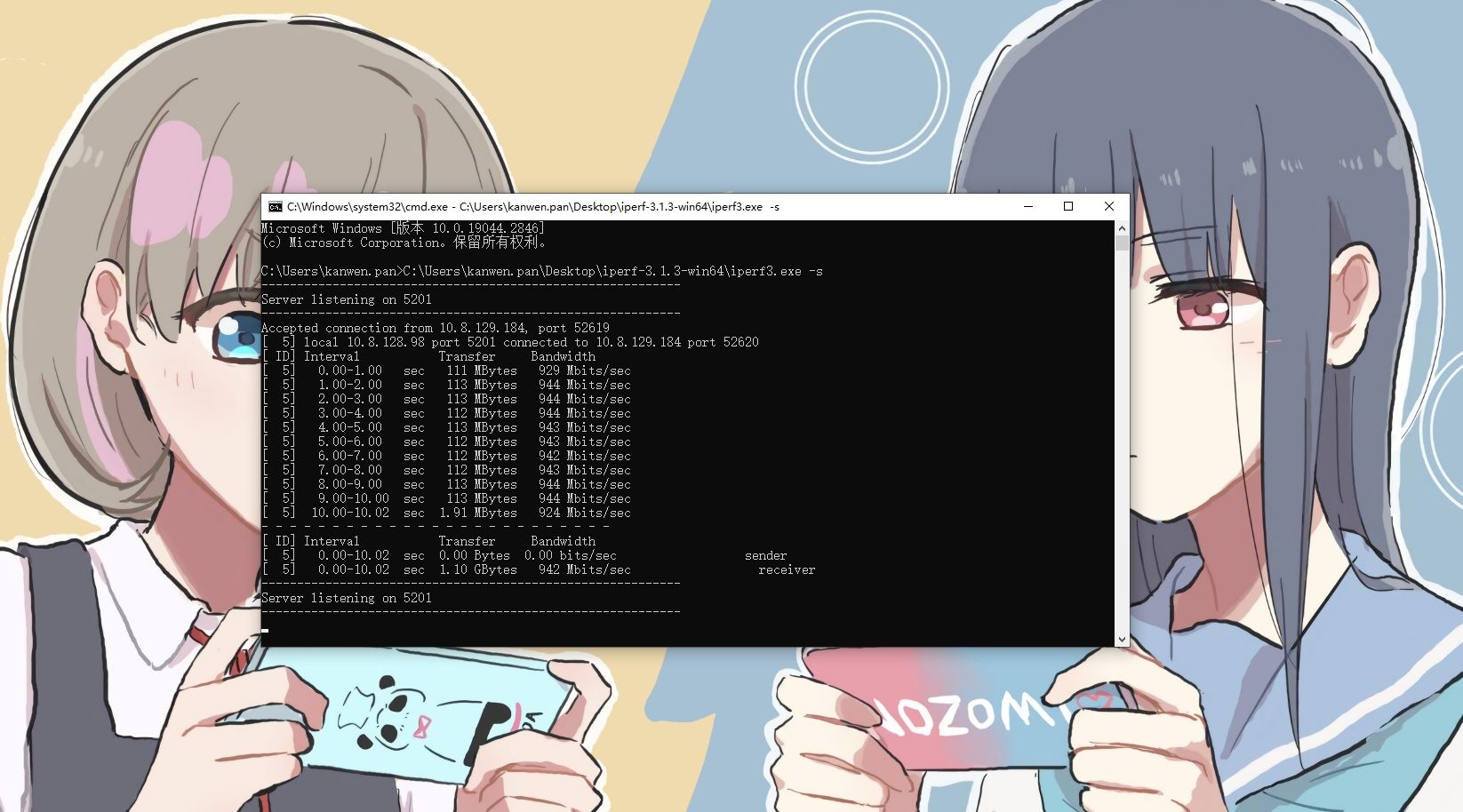Select the 0.00-1.00 interval value
Viewport: 1463px width, 812px height.
pos(350,370)
